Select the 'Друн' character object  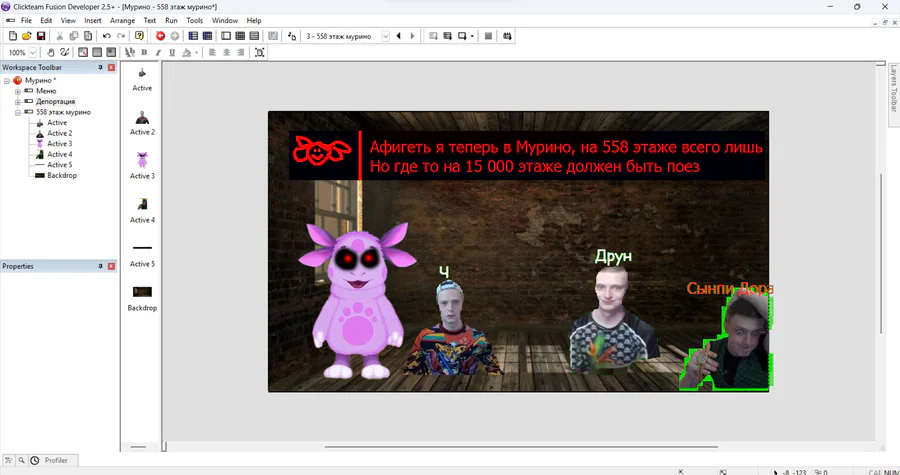tap(612, 321)
